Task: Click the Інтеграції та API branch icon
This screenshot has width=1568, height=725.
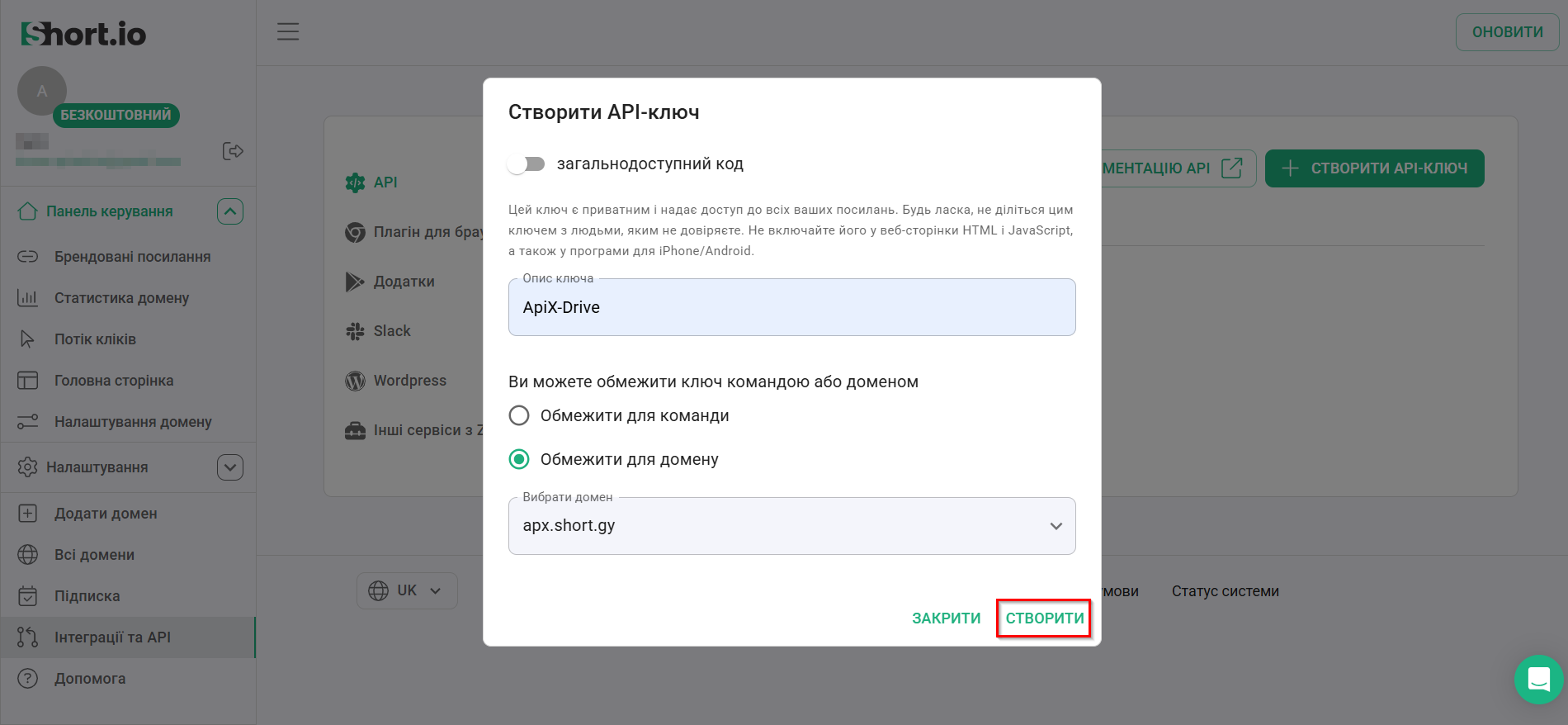Action: (x=27, y=637)
